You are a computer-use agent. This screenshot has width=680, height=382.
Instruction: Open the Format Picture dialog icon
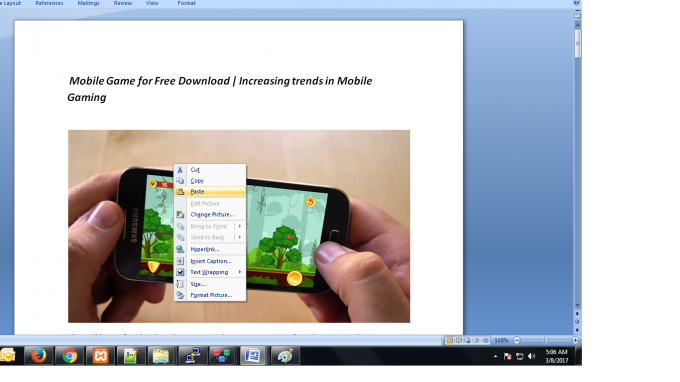coord(180,295)
